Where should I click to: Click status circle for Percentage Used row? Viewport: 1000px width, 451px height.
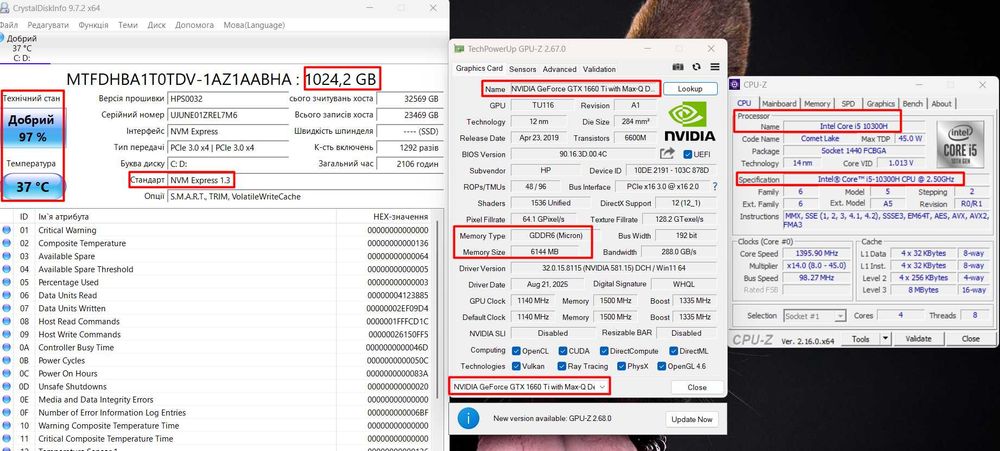pos(7,283)
